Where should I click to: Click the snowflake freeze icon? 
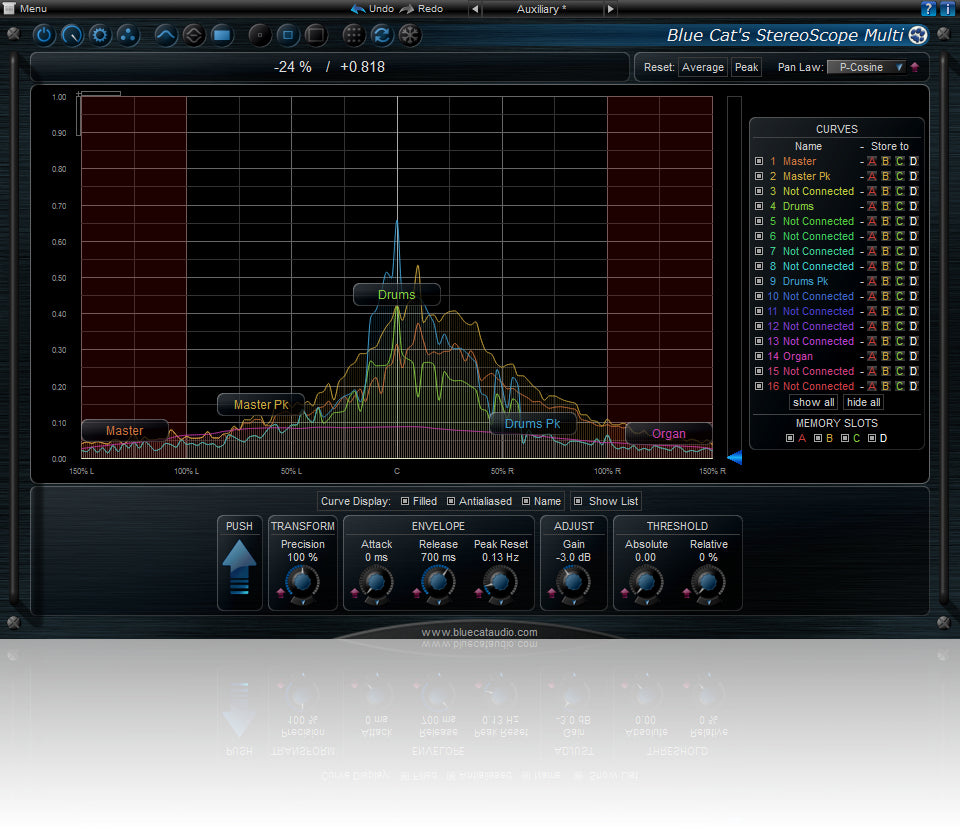410,36
